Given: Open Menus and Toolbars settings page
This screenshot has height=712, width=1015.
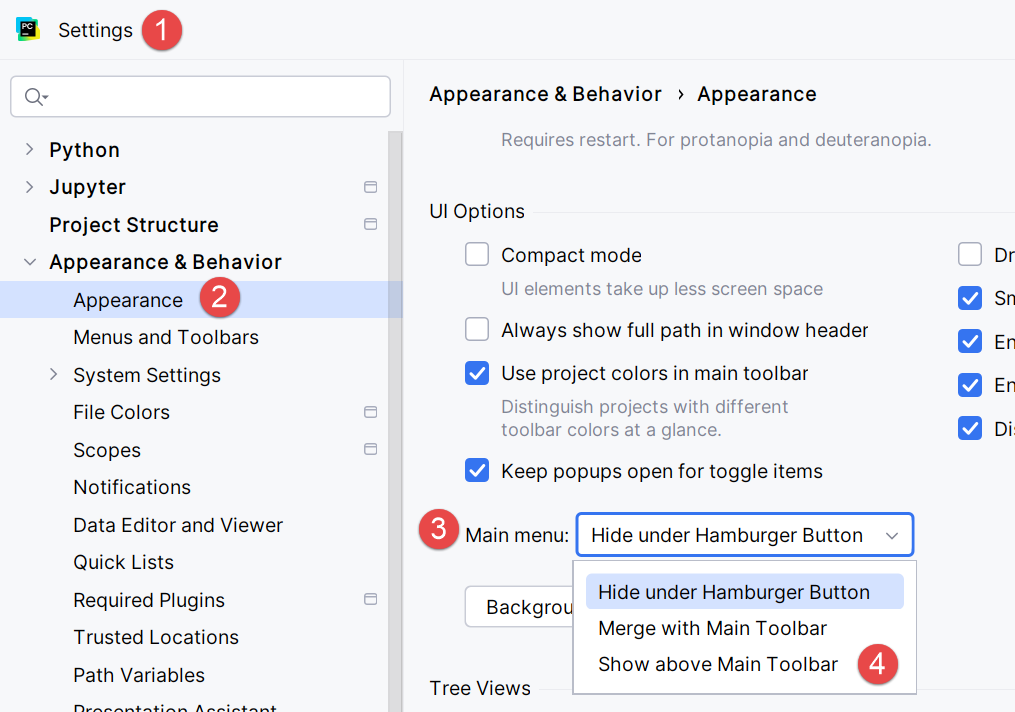Looking at the screenshot, I should tap(166, 337).
